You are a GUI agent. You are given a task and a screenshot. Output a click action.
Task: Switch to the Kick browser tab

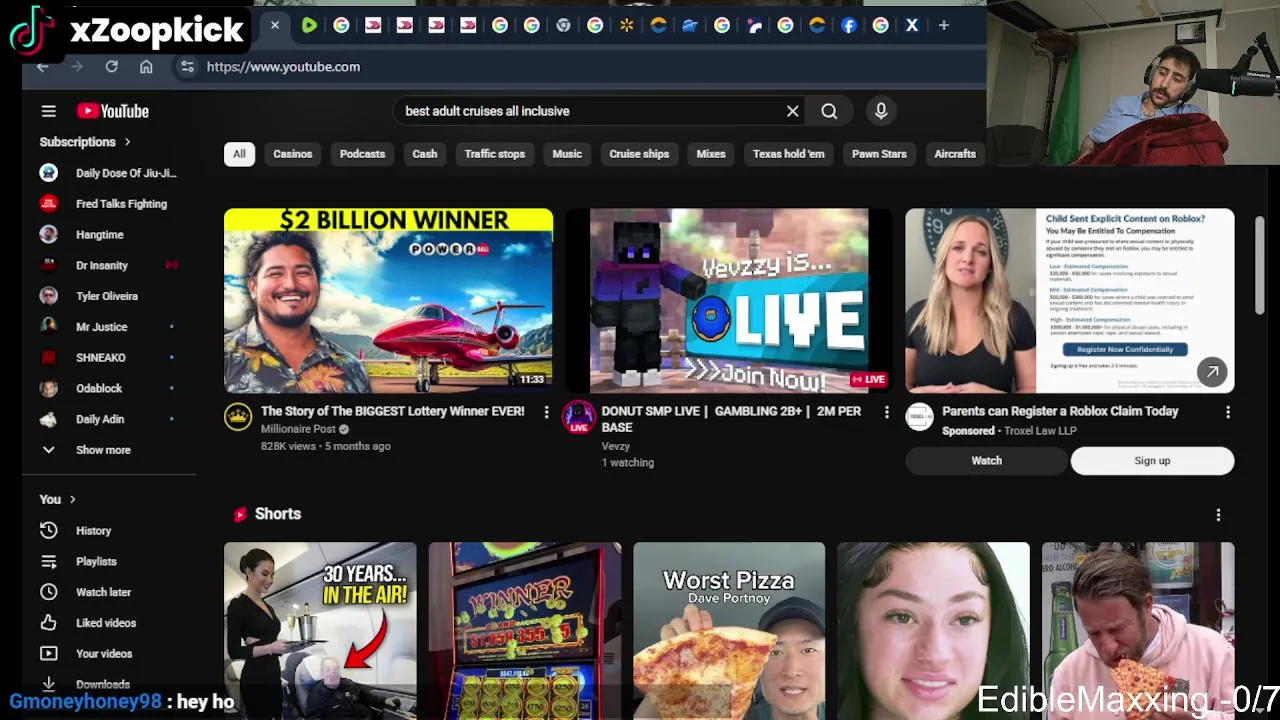[x=309, y=25]
